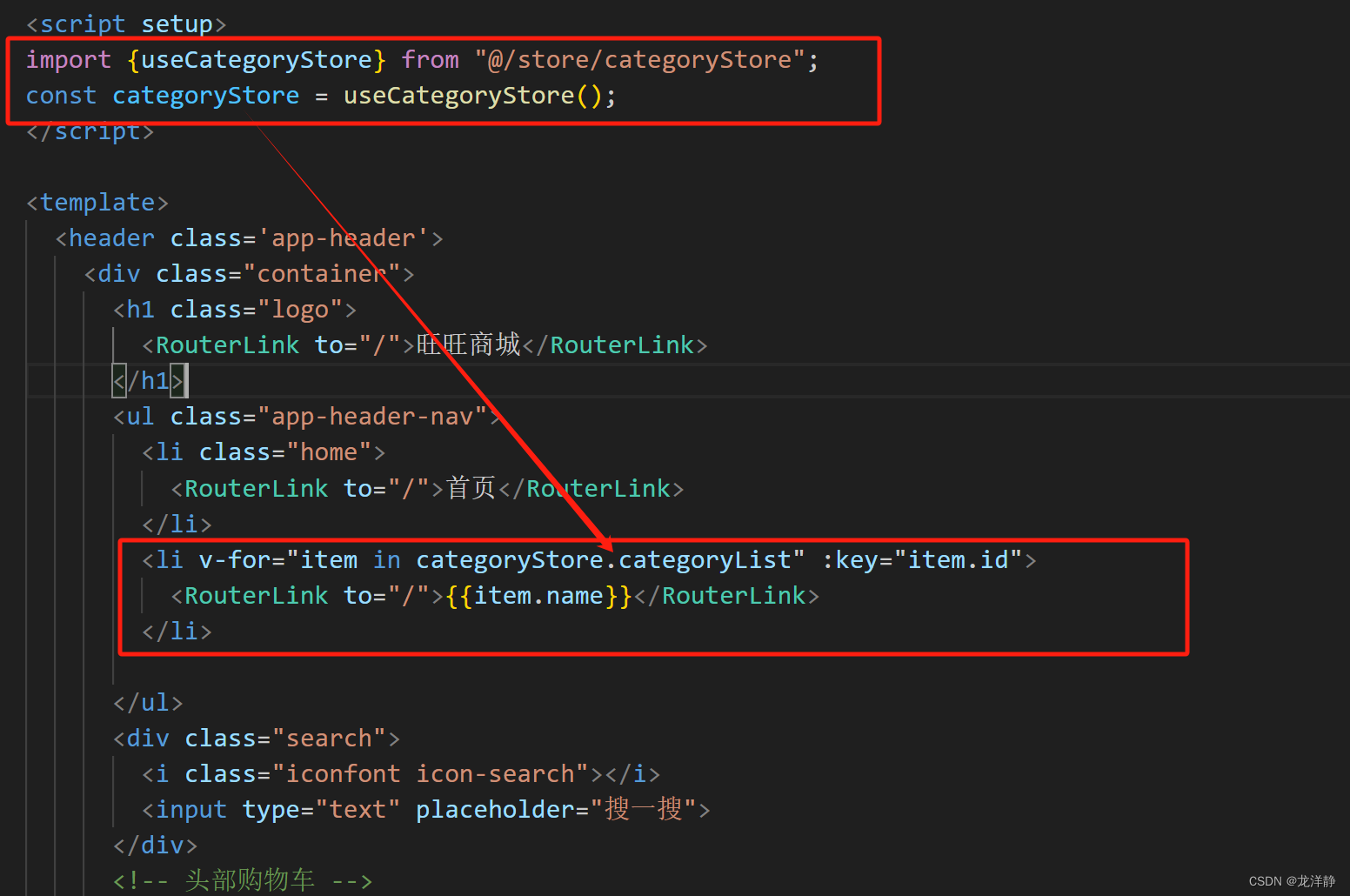Click the 首页 navigation link text
The image size is (1350, 896).
tap(470, 487)
